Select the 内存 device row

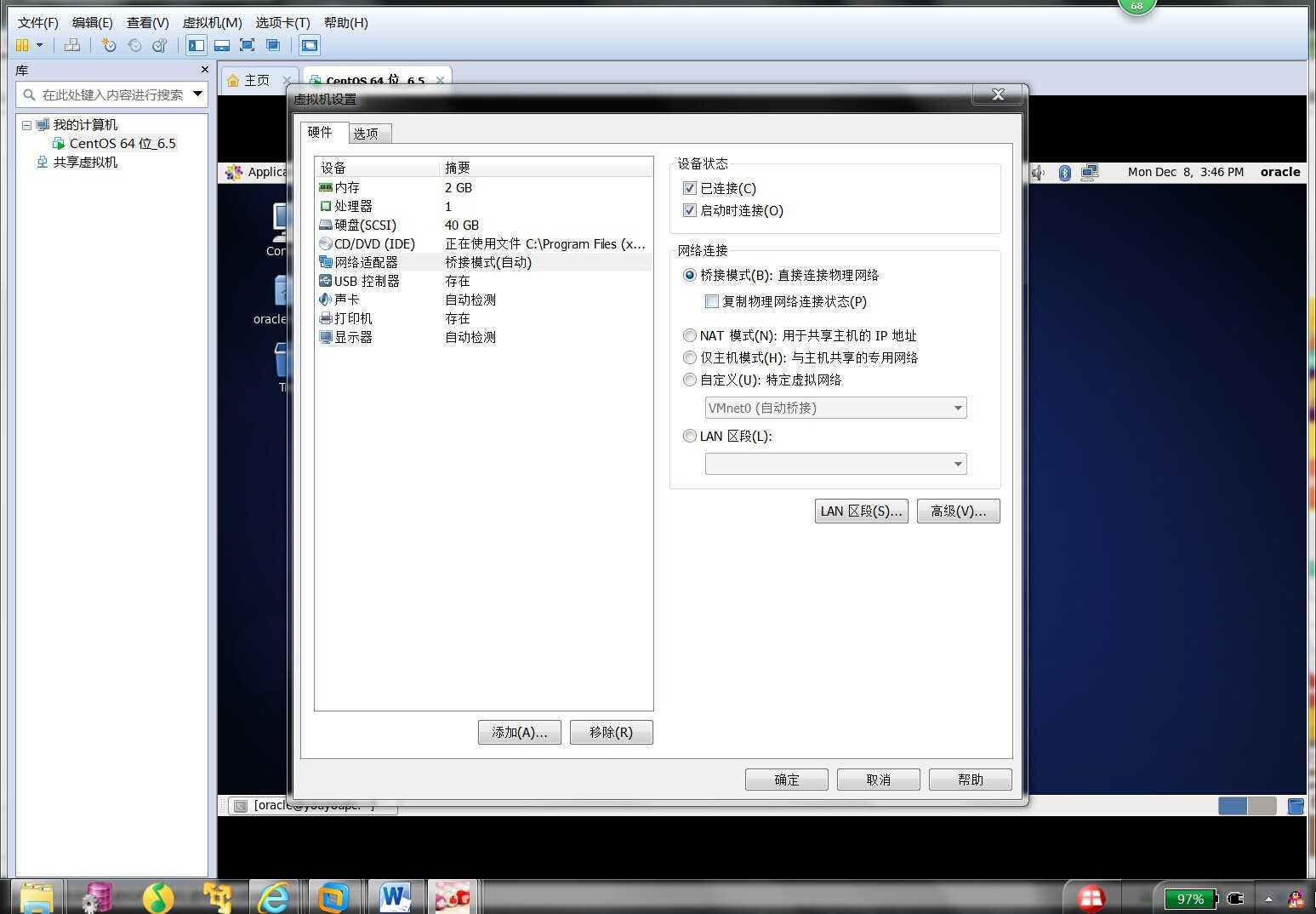(483, 187)
